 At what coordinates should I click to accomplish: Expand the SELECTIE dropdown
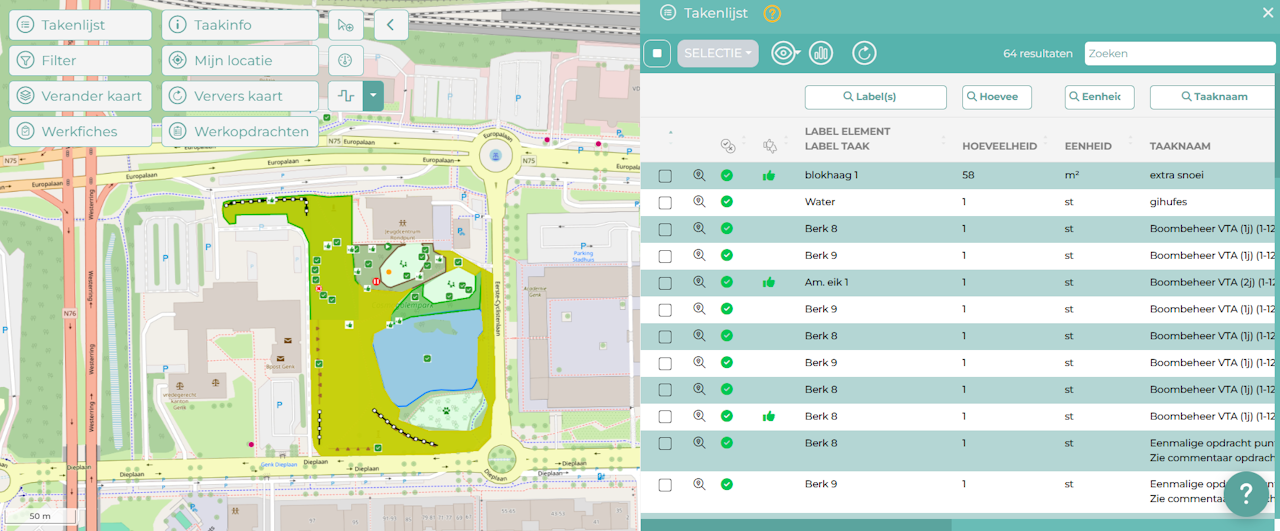(x=718, y=53)
